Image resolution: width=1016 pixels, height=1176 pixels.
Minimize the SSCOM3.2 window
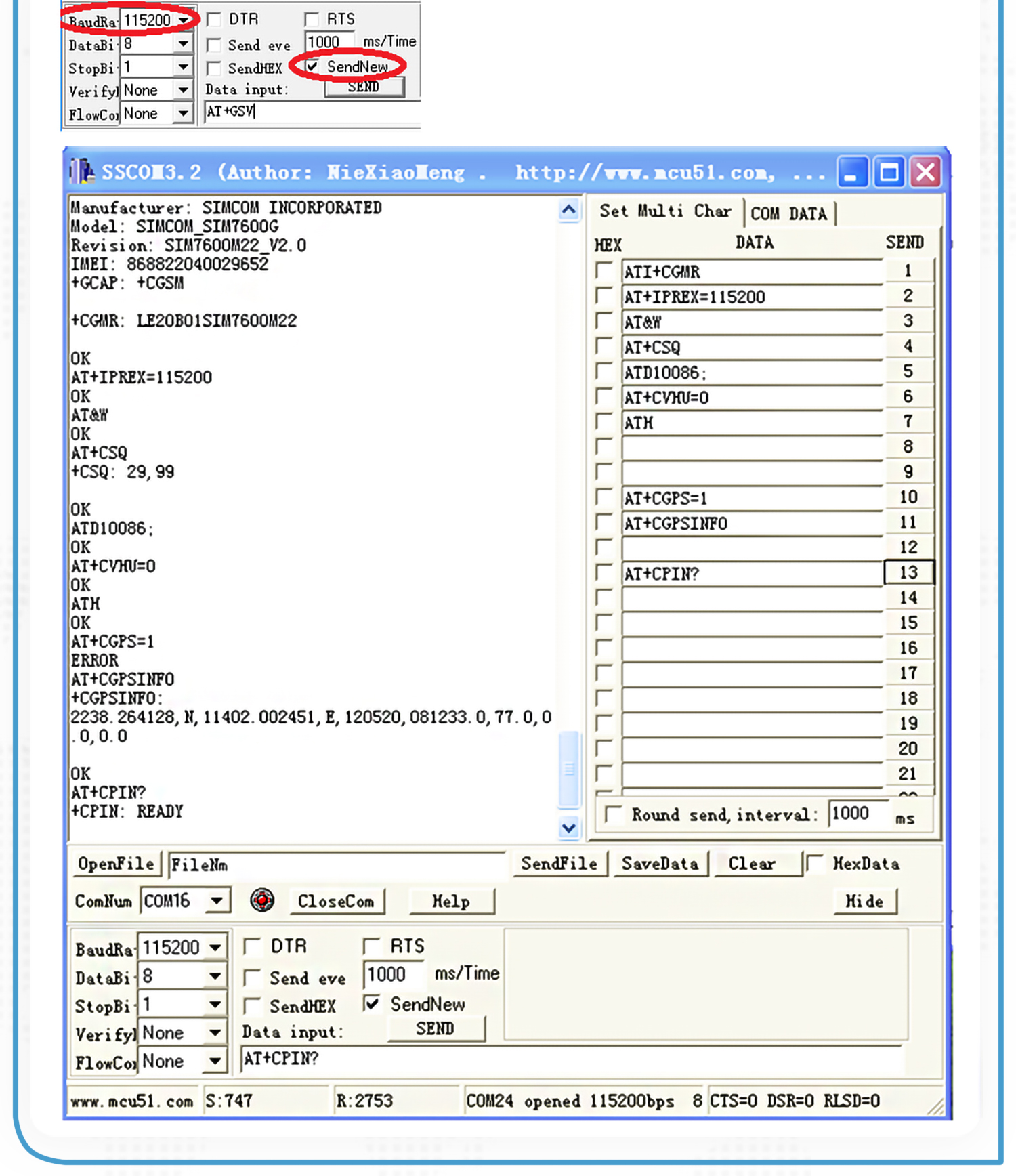coord(852,172)
